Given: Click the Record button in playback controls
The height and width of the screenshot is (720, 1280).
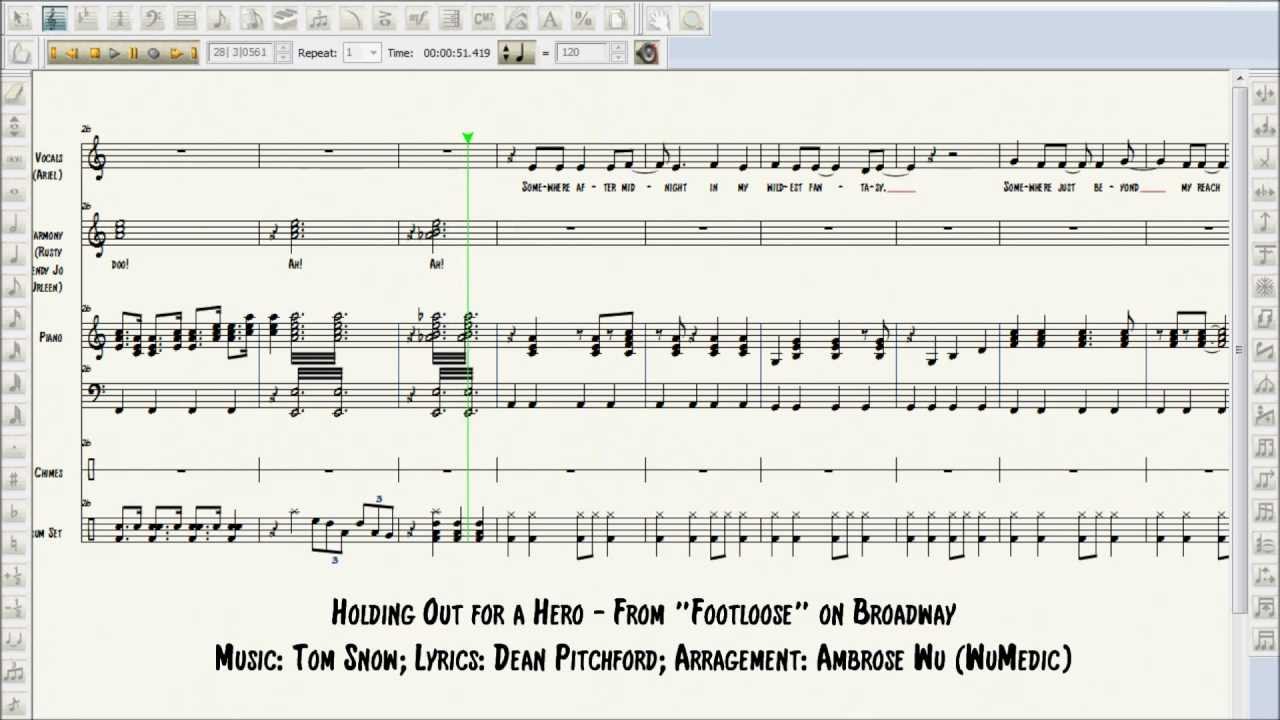Looking at the screenshot, I should (x=153, y=53).
